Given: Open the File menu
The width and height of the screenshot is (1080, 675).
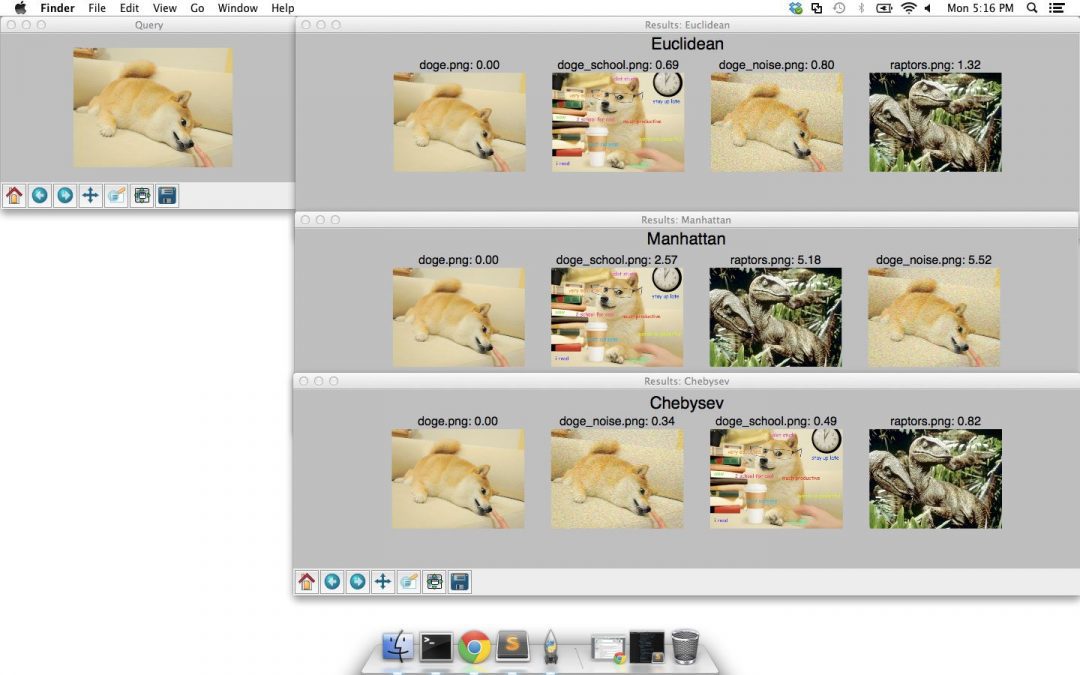Looking at the screenshot, I should click(x=97, y=8).
